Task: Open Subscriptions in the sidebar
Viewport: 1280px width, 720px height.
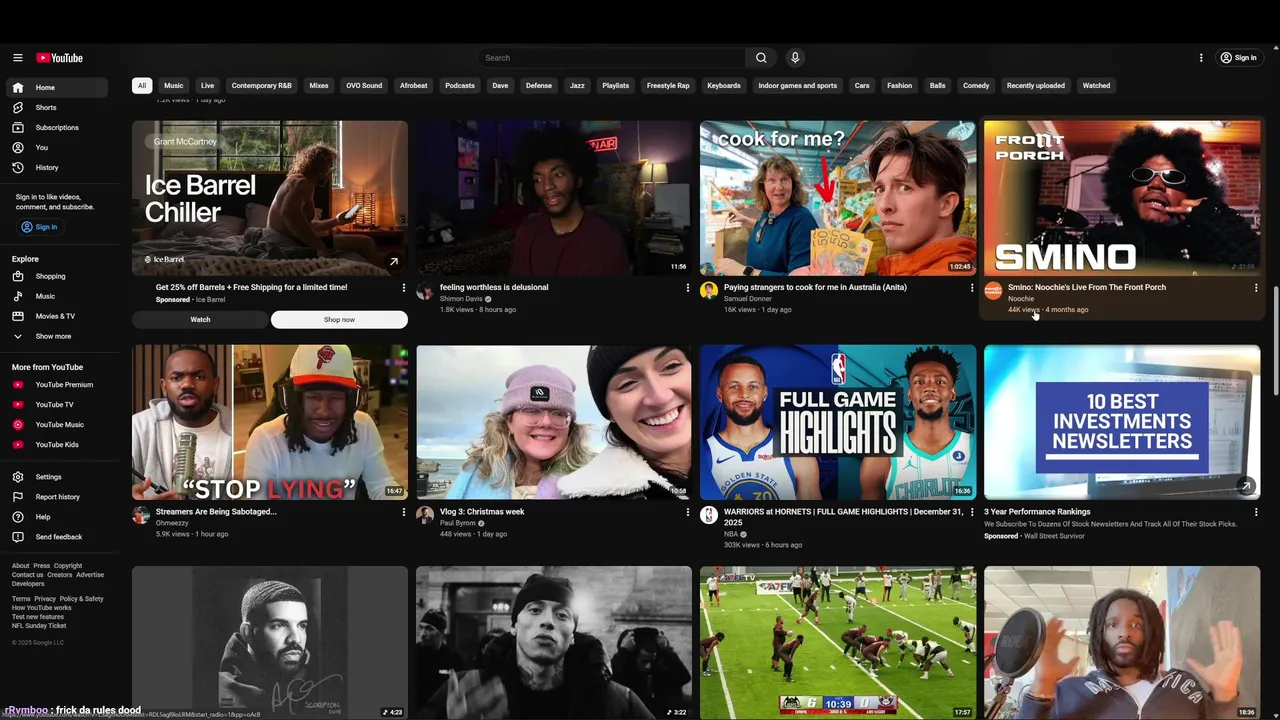Action: coord(57,128)
